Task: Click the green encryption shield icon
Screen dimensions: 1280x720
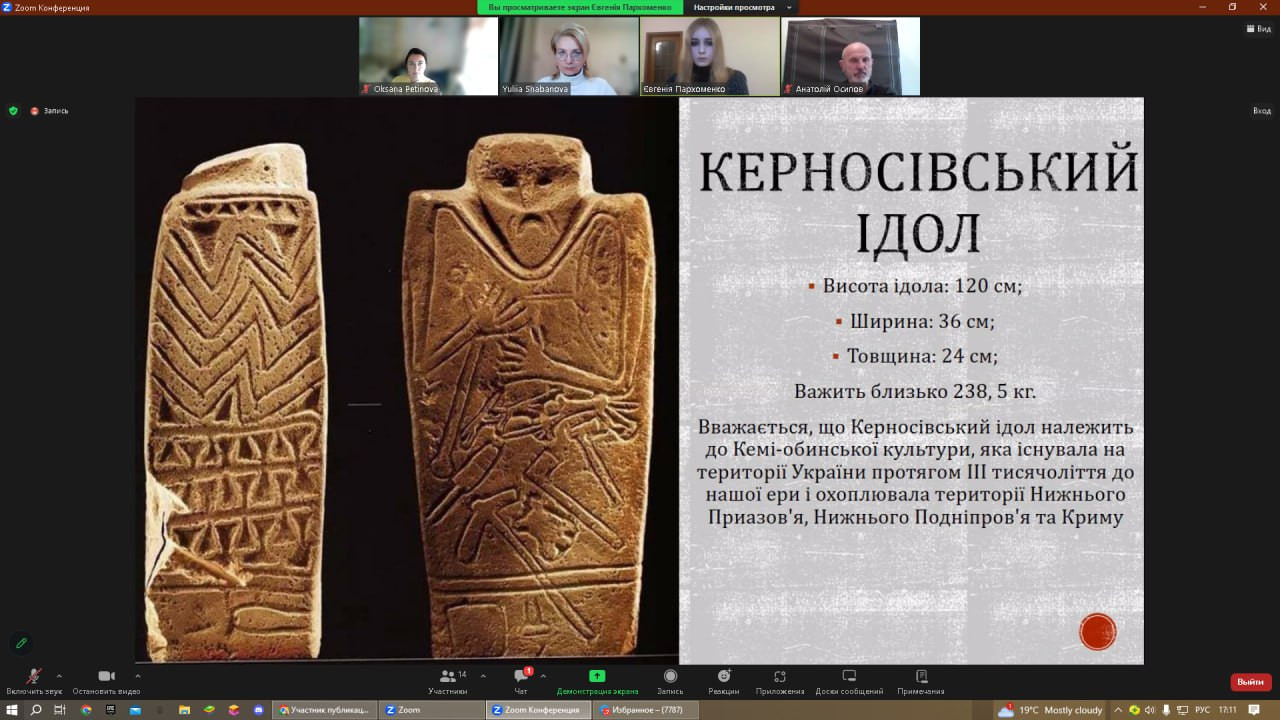Action: pos(13,111)
